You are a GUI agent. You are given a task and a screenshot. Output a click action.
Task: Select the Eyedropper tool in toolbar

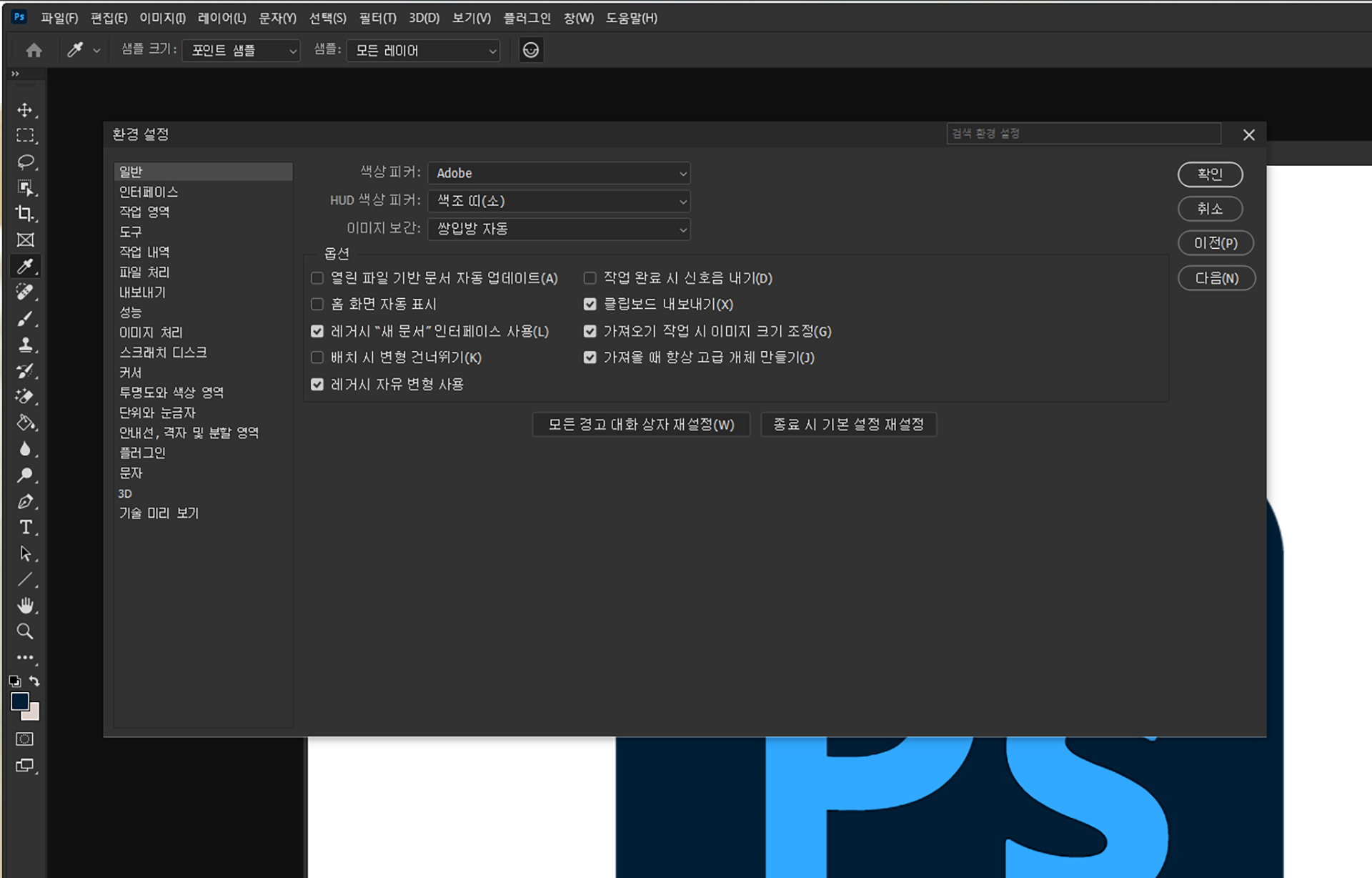pos(25,266)
